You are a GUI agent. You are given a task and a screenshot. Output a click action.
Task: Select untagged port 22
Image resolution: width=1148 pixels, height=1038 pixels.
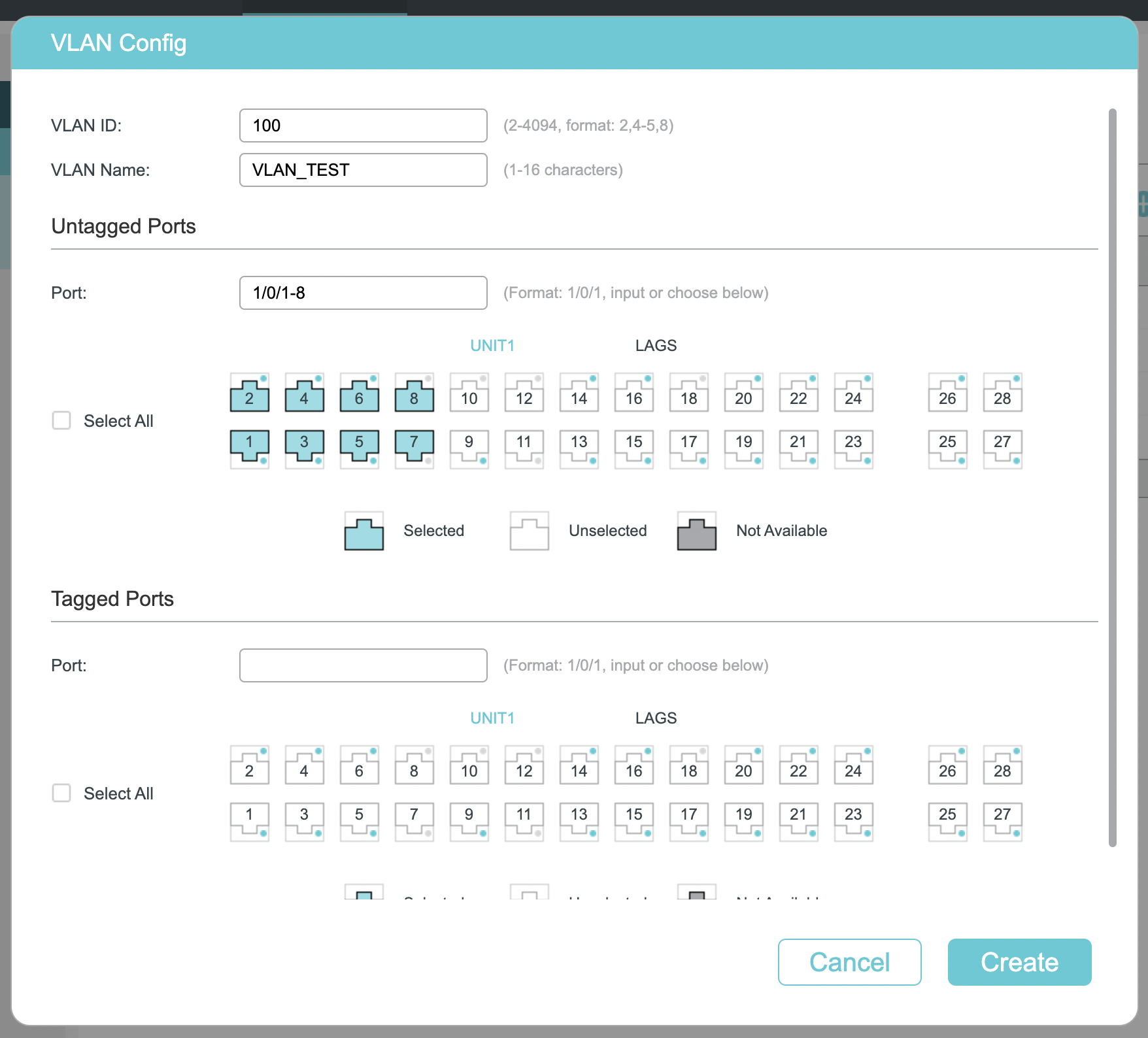click(x=799, y=393)
